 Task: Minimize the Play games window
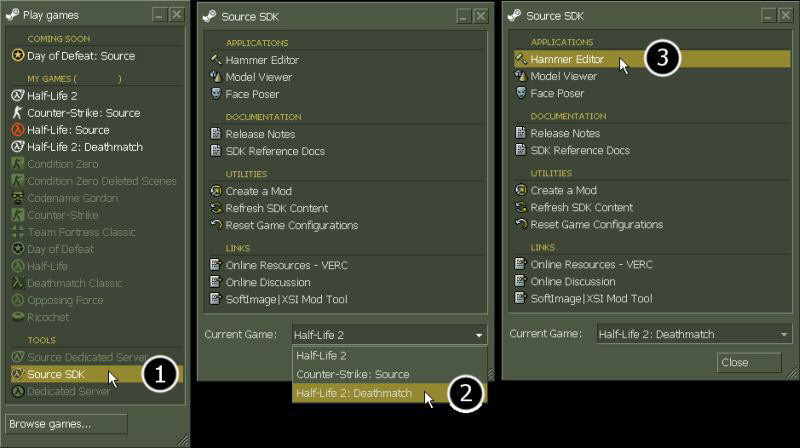[160, 15]
